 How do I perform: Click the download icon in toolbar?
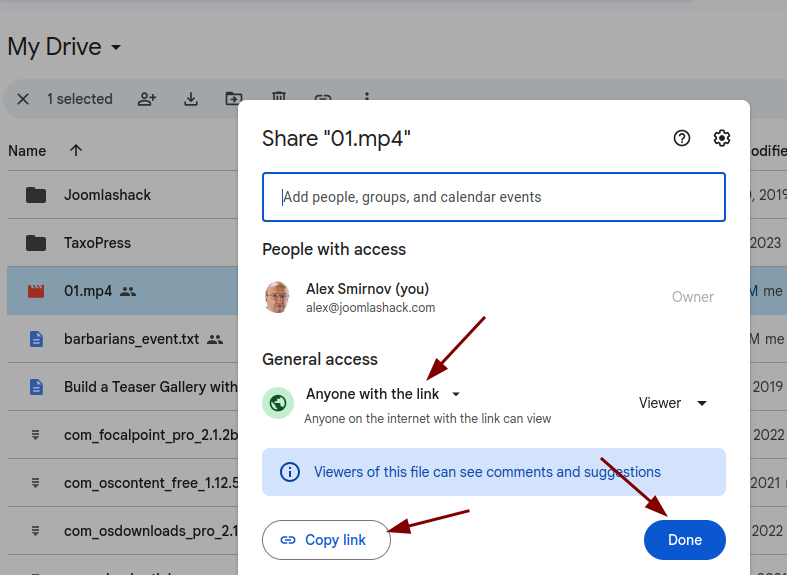(x=191, y=99)
